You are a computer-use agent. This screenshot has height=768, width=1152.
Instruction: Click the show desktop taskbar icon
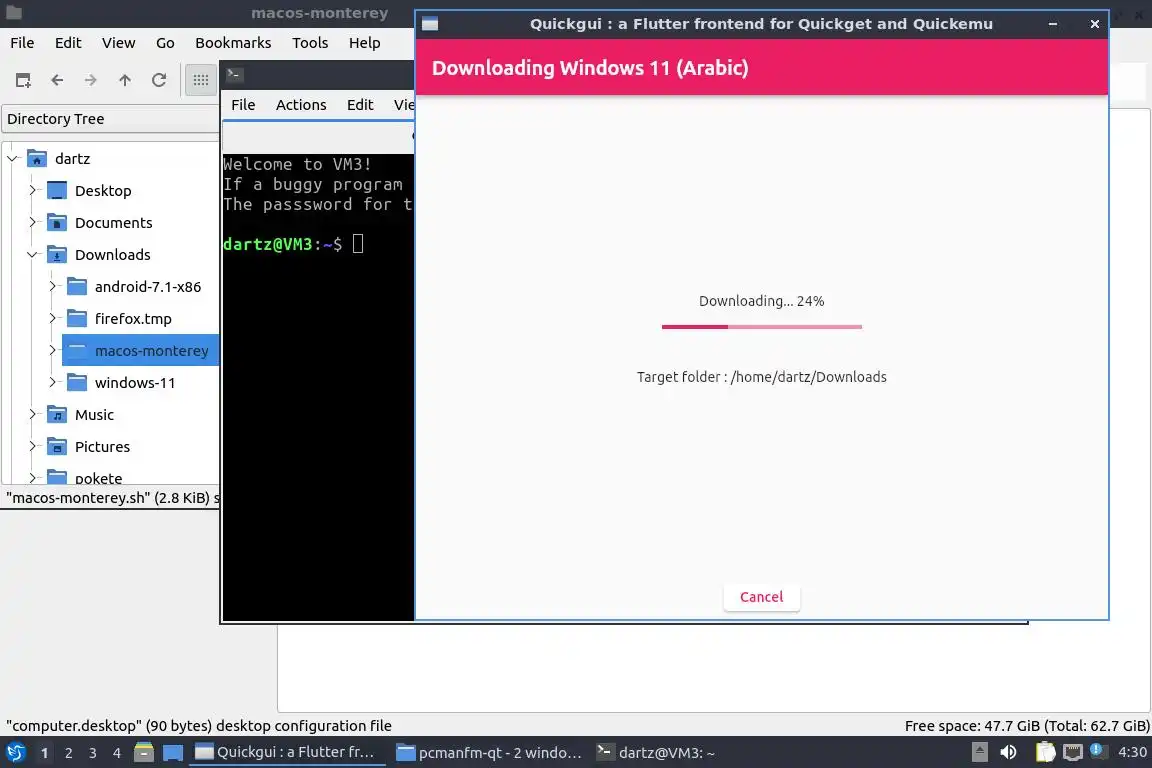click(x=173, y=753)
